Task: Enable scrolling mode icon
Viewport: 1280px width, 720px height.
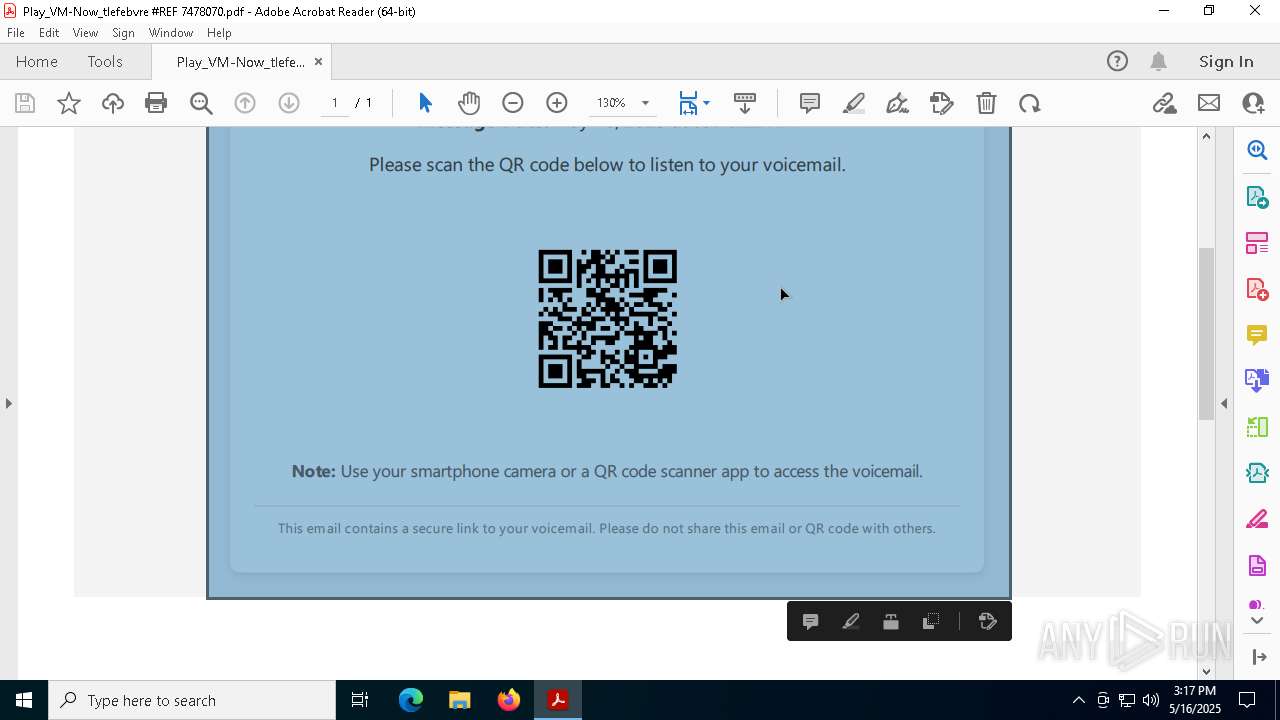Action: [x=745, y=103]
